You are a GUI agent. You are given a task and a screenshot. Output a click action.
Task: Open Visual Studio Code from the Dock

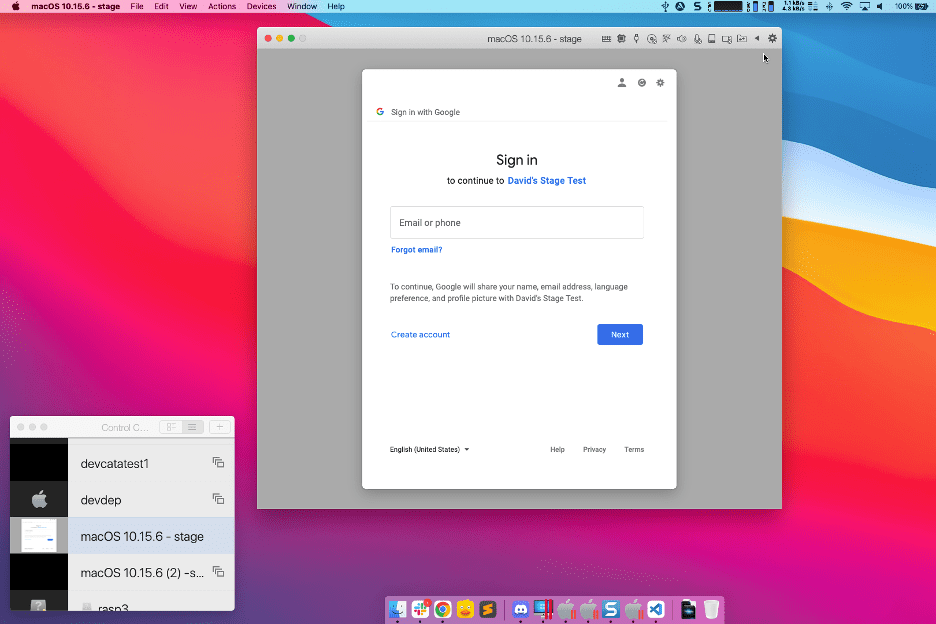(655, 609)
